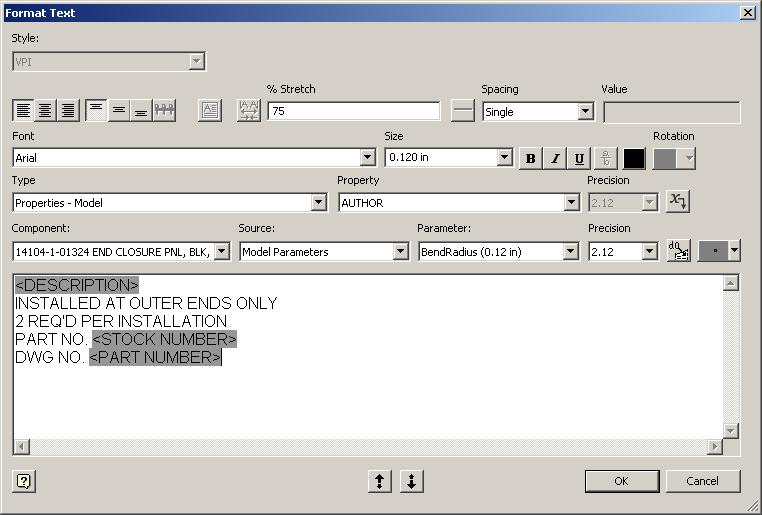Open the Spacing dropdown showing Single
This screenshot has height=515, width=762.
586,112
